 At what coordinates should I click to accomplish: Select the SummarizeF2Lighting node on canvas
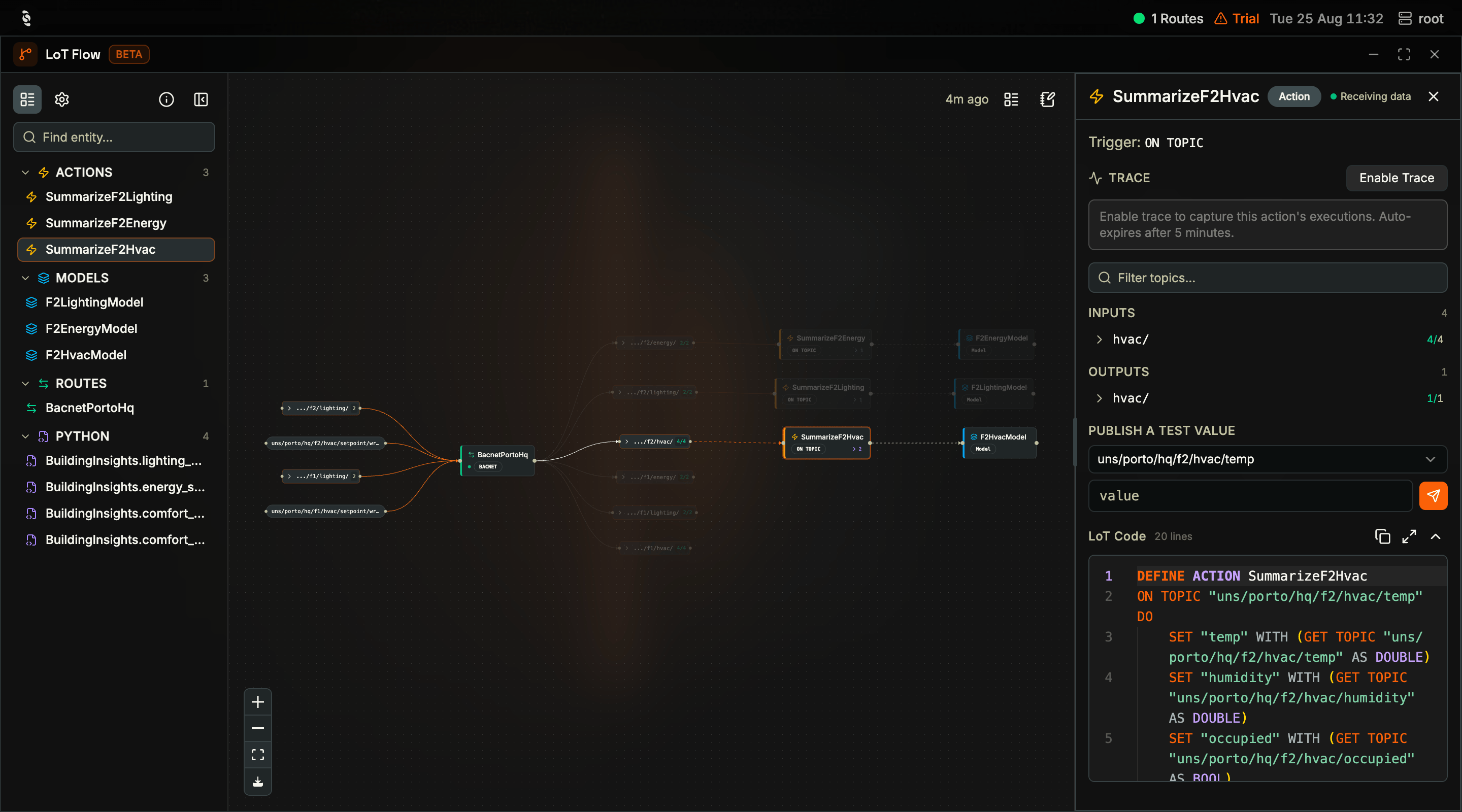[822, 393]
